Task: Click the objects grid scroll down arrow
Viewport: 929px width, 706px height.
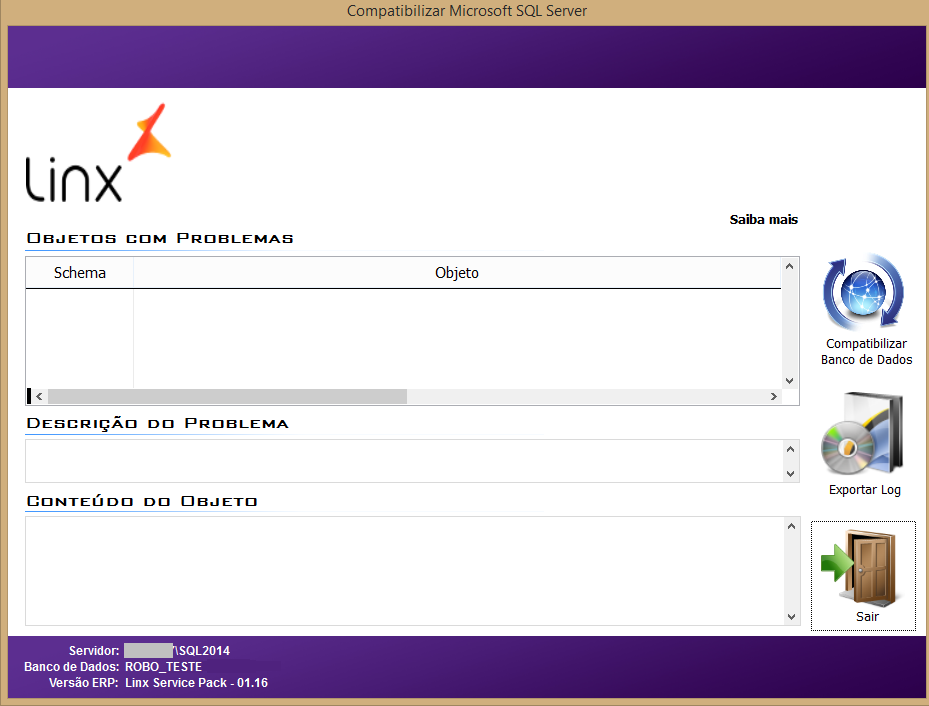Action: tap(789, 381)
